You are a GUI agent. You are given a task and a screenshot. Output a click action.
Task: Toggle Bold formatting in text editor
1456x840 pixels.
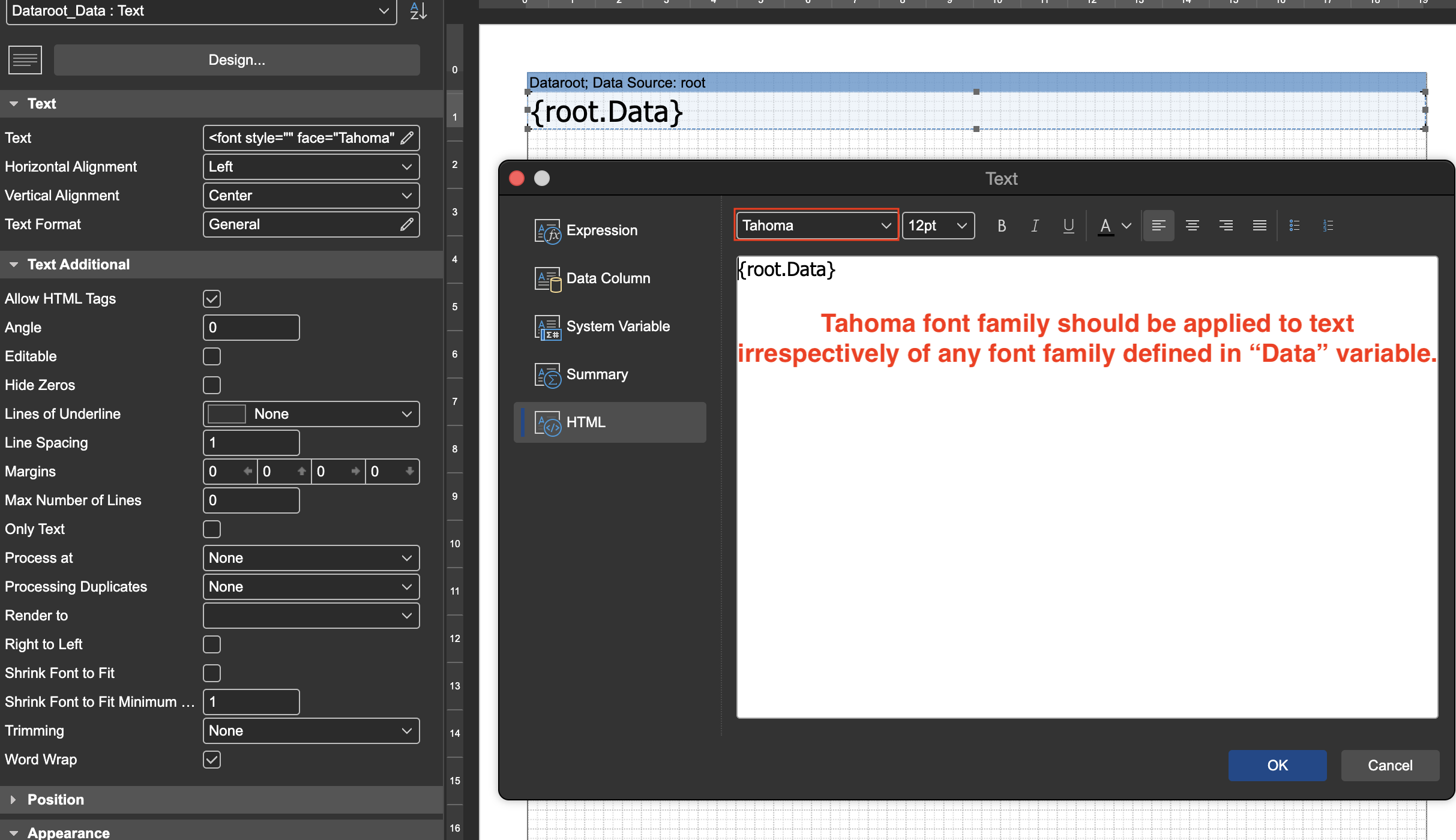1001,226
